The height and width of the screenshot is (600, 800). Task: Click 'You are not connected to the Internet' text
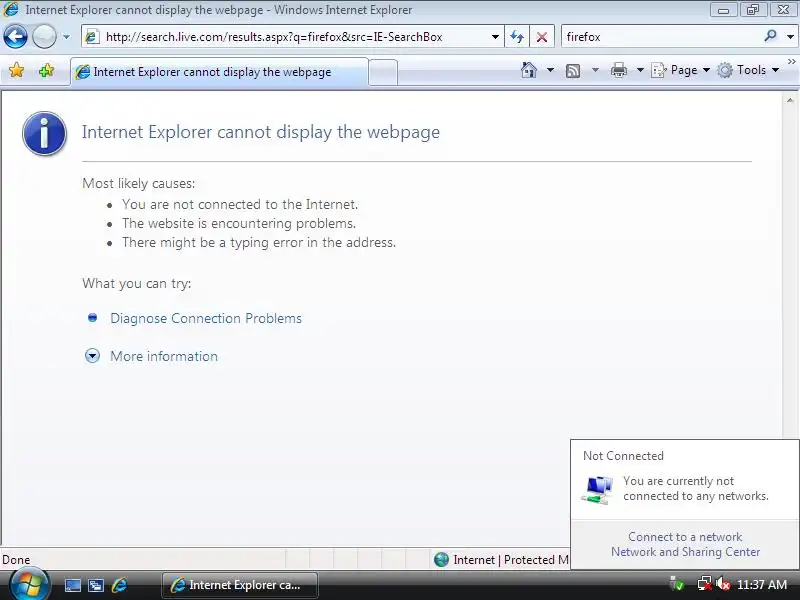[x=240, y=204]
